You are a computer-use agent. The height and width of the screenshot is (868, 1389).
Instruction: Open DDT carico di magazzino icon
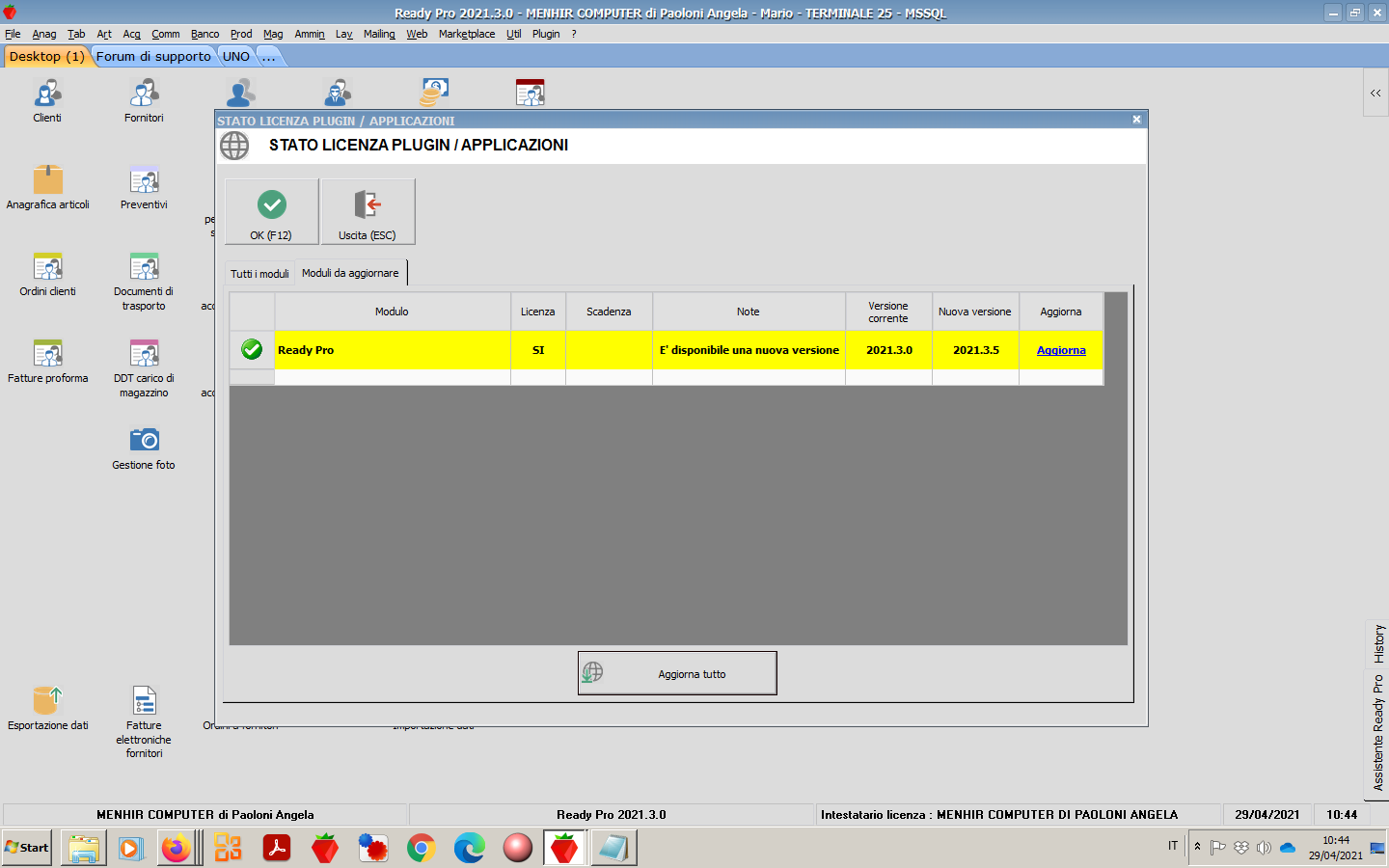pyautogui.click(x=144, y=368)
